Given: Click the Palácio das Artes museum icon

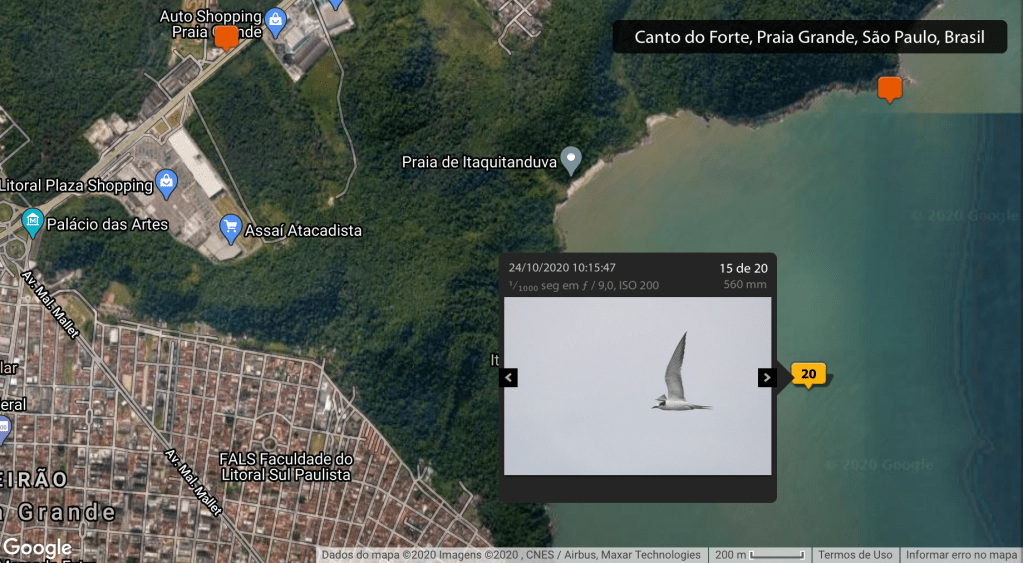Looking at the screenshot, I should point(33,221).
